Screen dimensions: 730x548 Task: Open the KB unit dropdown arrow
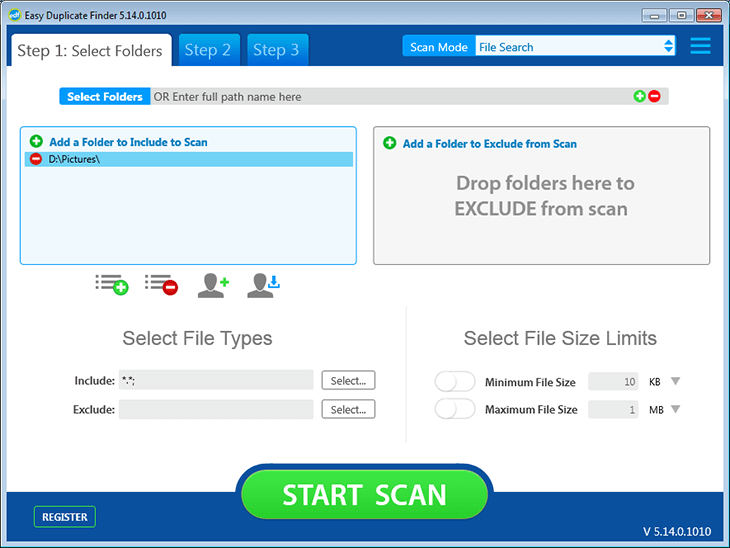(x=676, y=381)
